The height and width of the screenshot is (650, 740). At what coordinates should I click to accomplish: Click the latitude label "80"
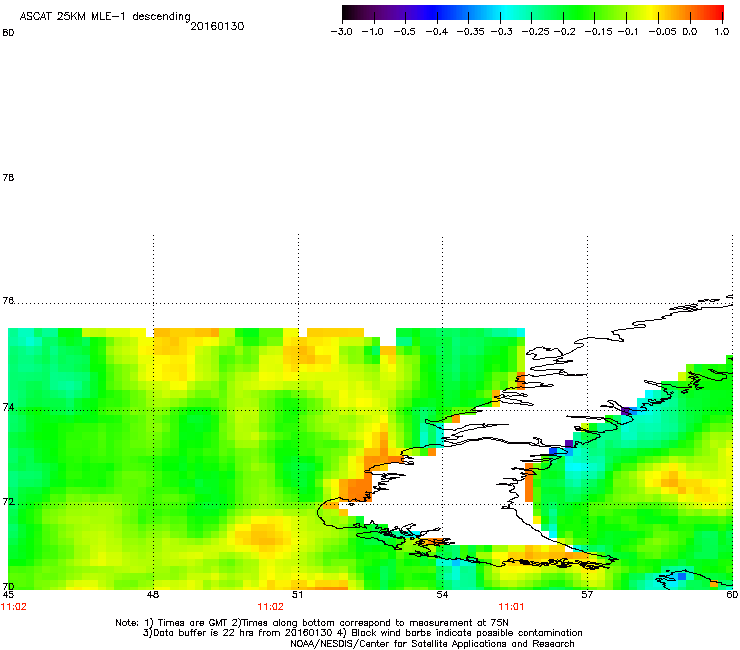8,33
